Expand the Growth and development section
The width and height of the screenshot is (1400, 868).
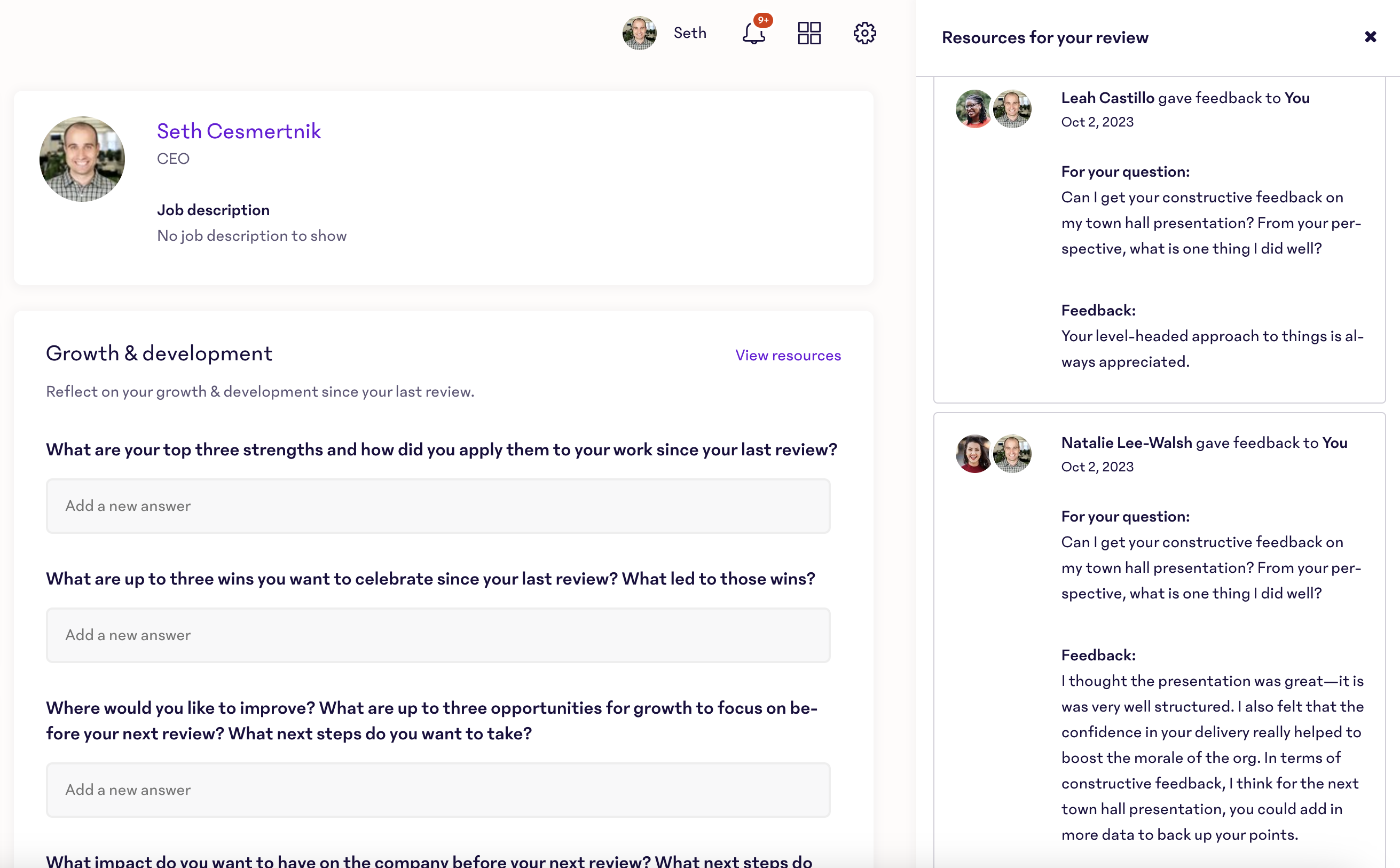click(x=159, y=353)
